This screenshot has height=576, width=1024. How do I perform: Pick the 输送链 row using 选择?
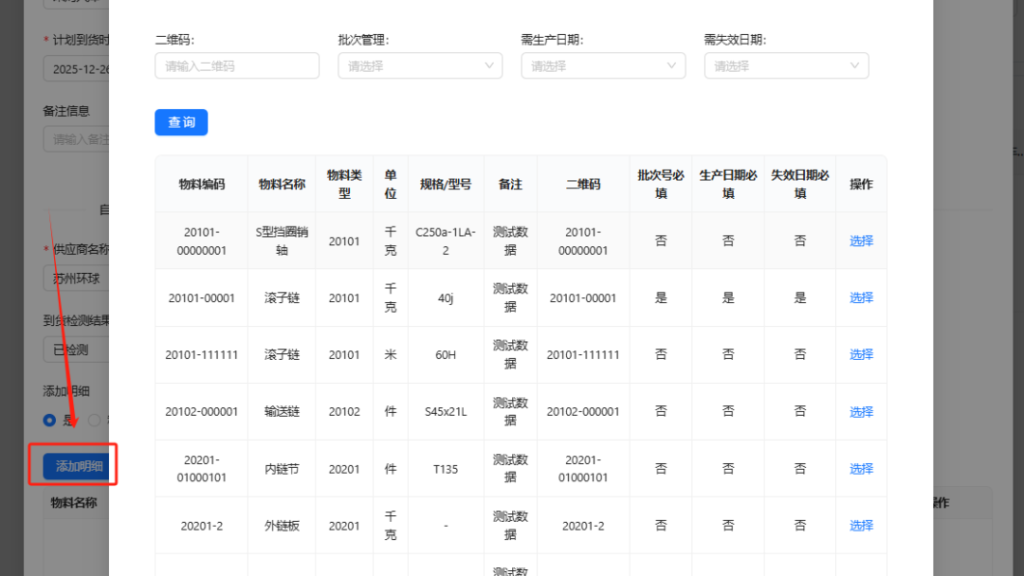coord(861,412)
